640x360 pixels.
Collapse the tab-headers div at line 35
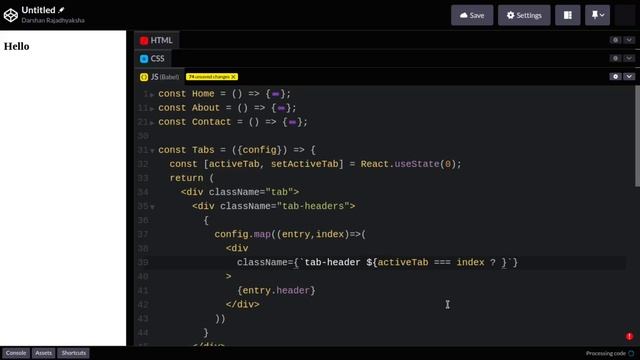click(152, 207)
